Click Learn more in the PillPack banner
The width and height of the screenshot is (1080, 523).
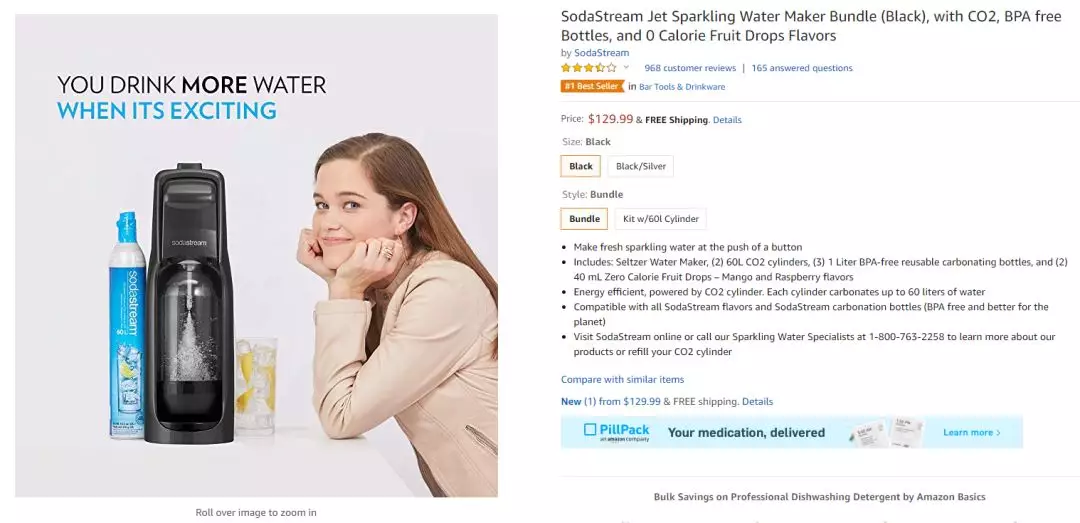(972, 433)
